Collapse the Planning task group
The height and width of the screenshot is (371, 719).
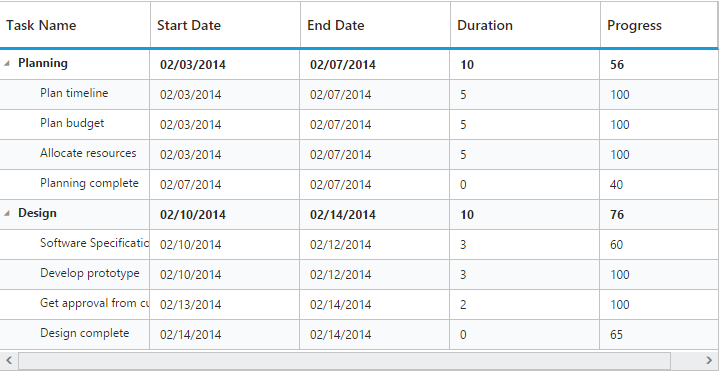pos(6,64)
